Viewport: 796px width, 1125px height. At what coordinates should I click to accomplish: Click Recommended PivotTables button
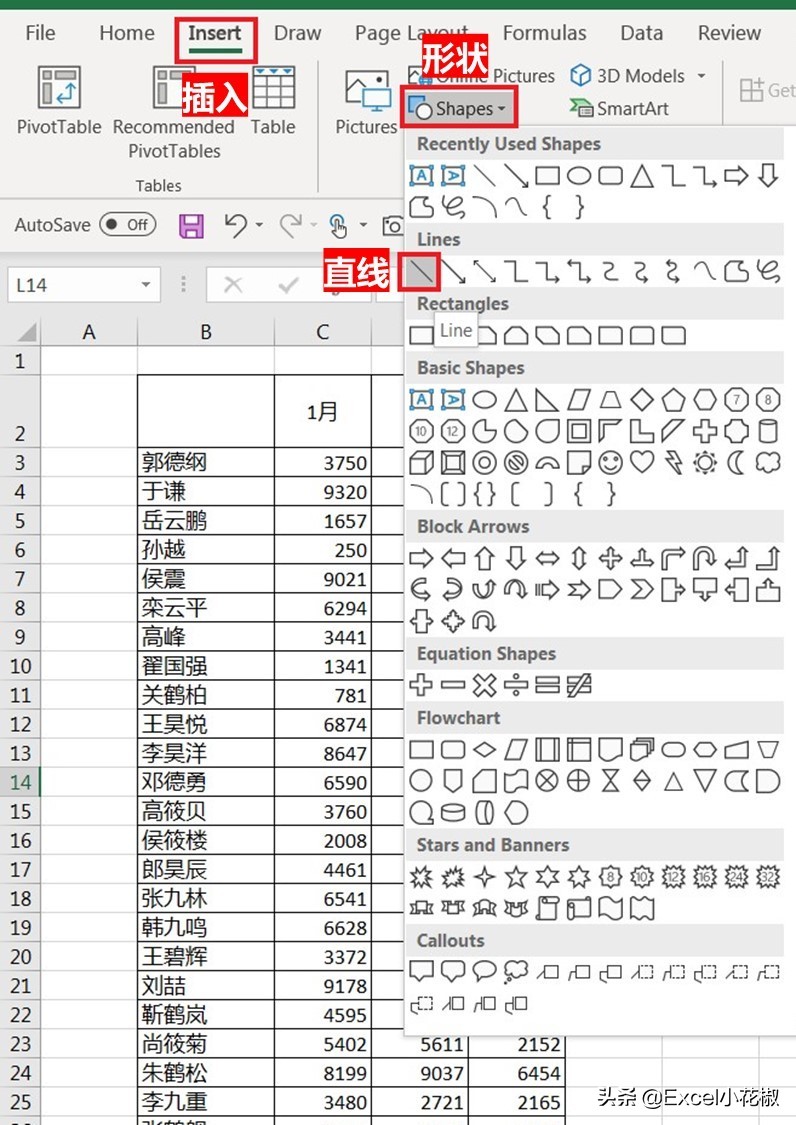174,113
